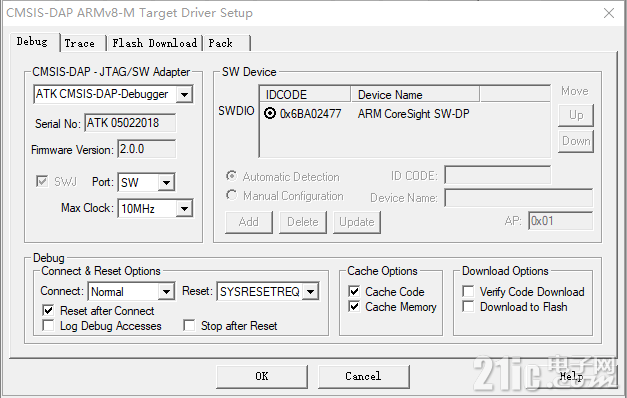This screenshot has height=398, width=627.
Task: Switch to the Pack tab
Action: tap(227, 43)
